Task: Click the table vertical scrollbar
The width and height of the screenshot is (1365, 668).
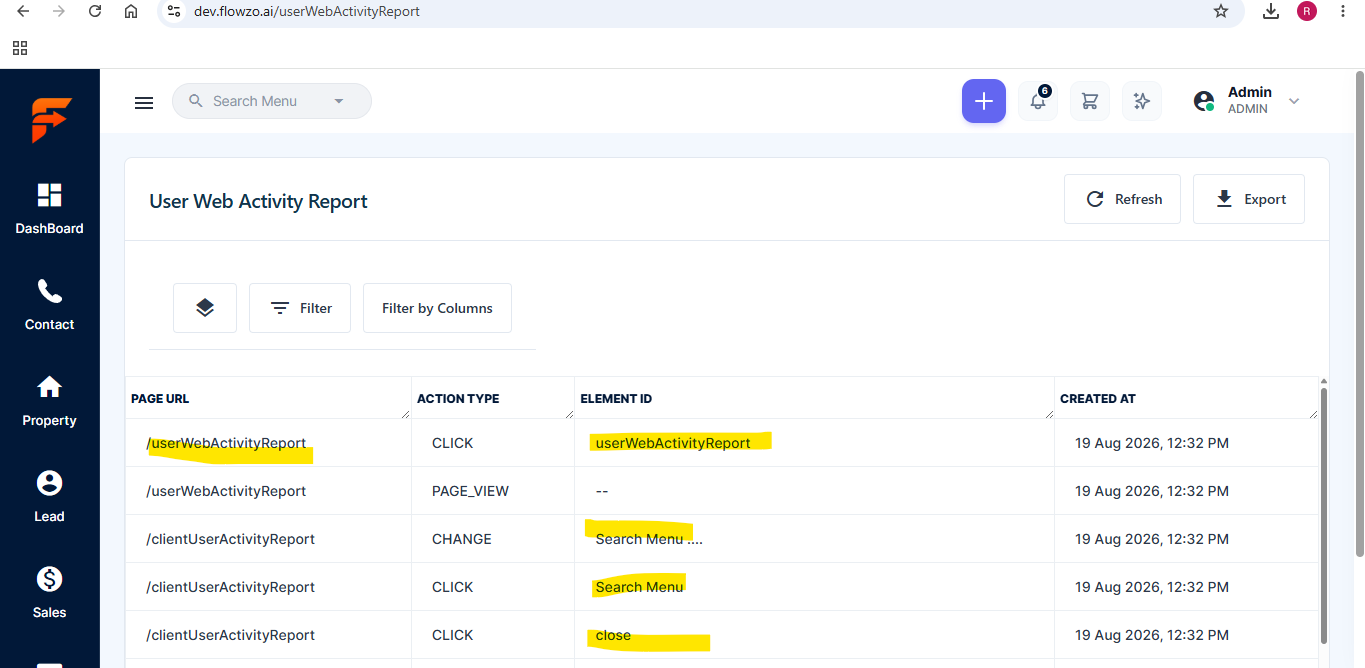Action: (1324, 515)
